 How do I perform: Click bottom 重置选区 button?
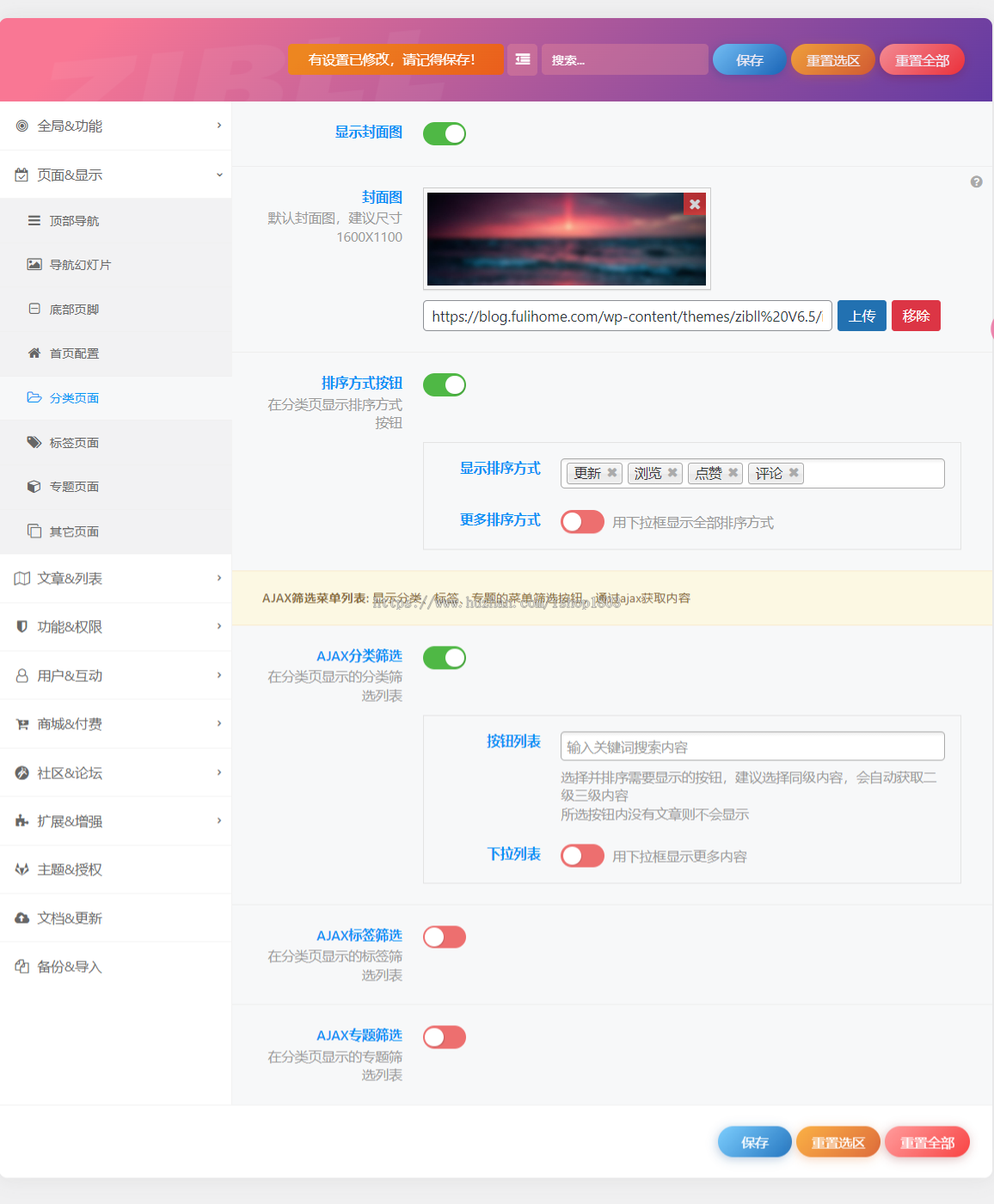pos(838,1142)
